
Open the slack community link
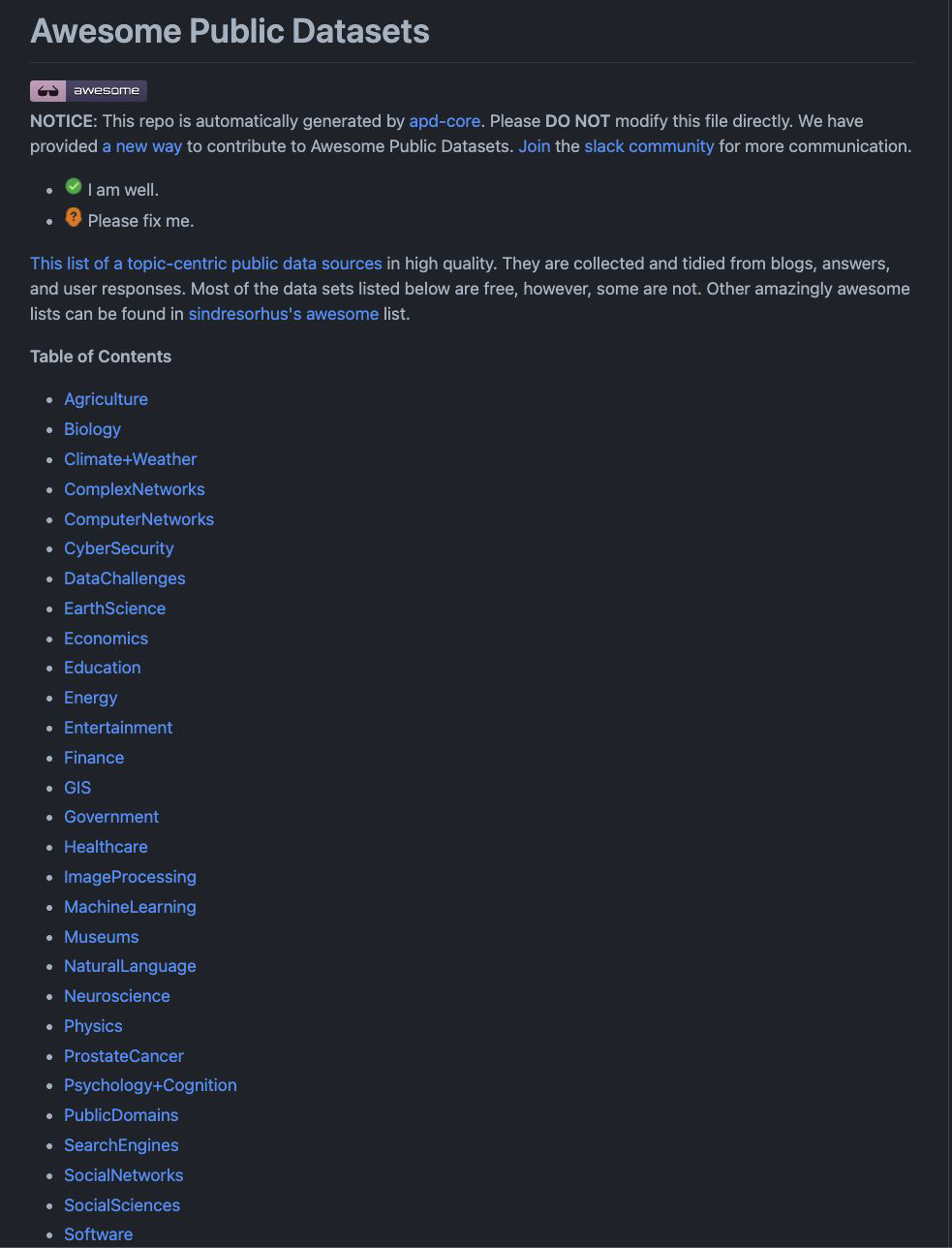(649, 146)
